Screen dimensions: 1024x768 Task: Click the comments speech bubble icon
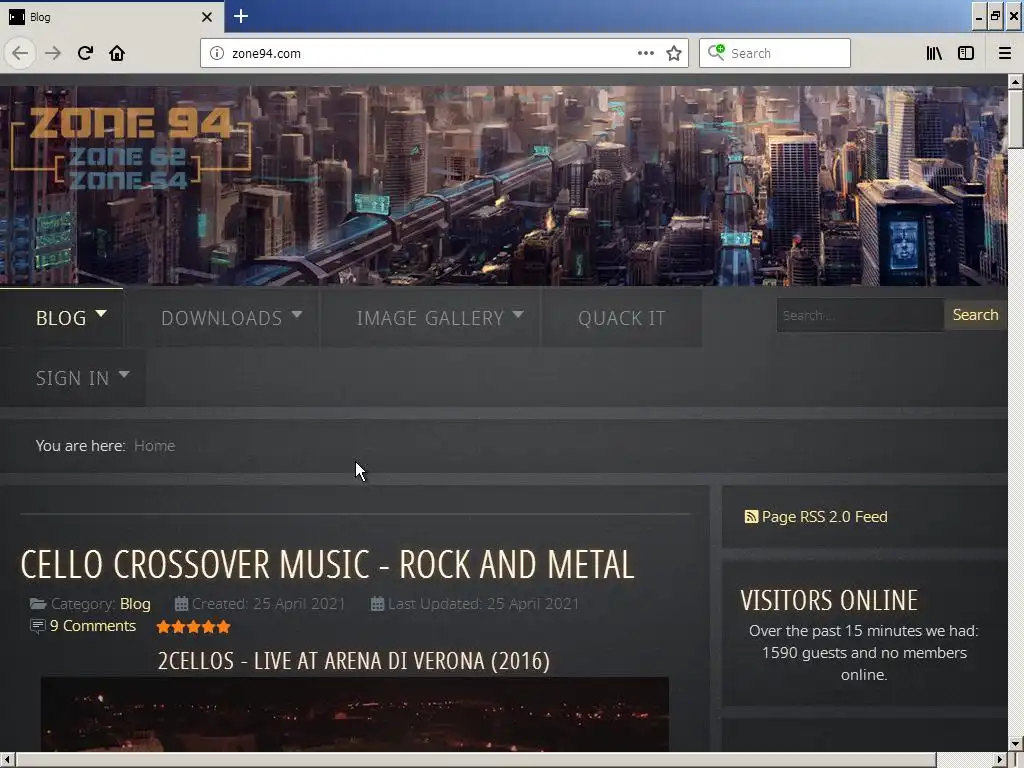point(38,626)
